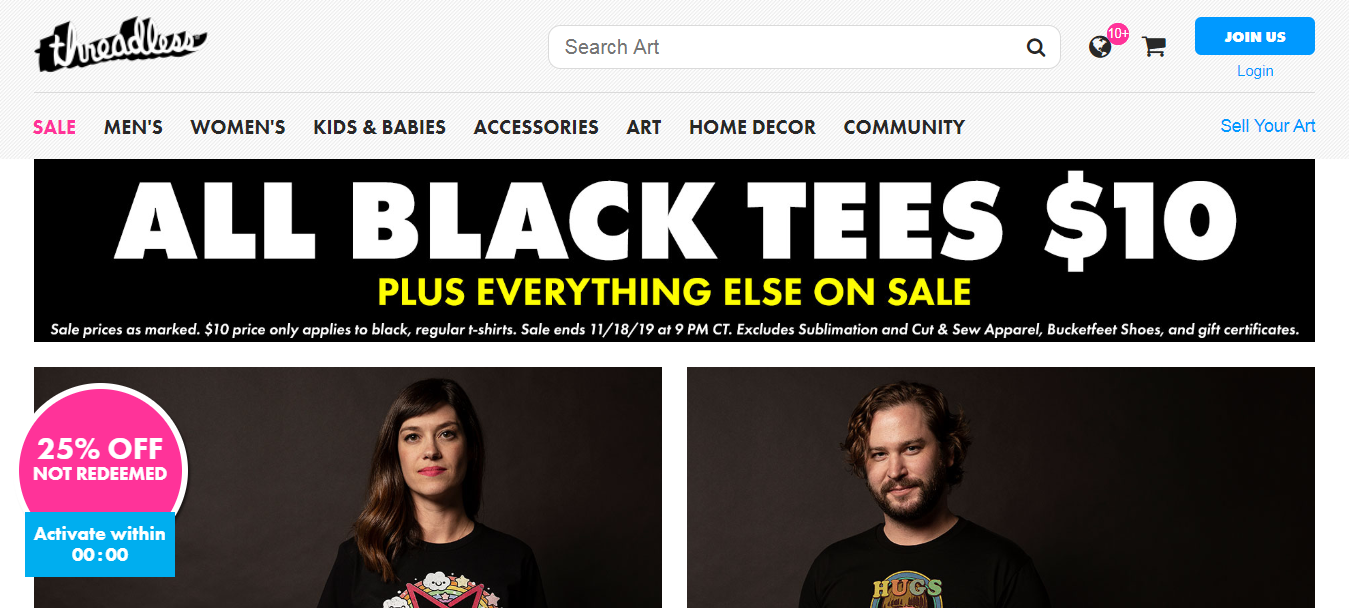The width and height of the screenshot is (1349, 608).
Task: Open the COMMUNITY menu
Action: [x=904, y=127]
